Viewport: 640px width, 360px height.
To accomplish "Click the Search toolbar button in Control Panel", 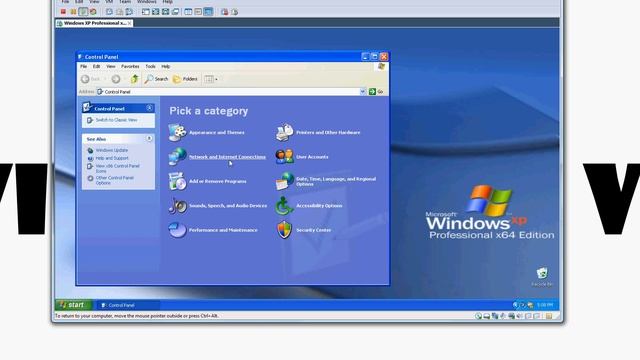I will 156,79.
